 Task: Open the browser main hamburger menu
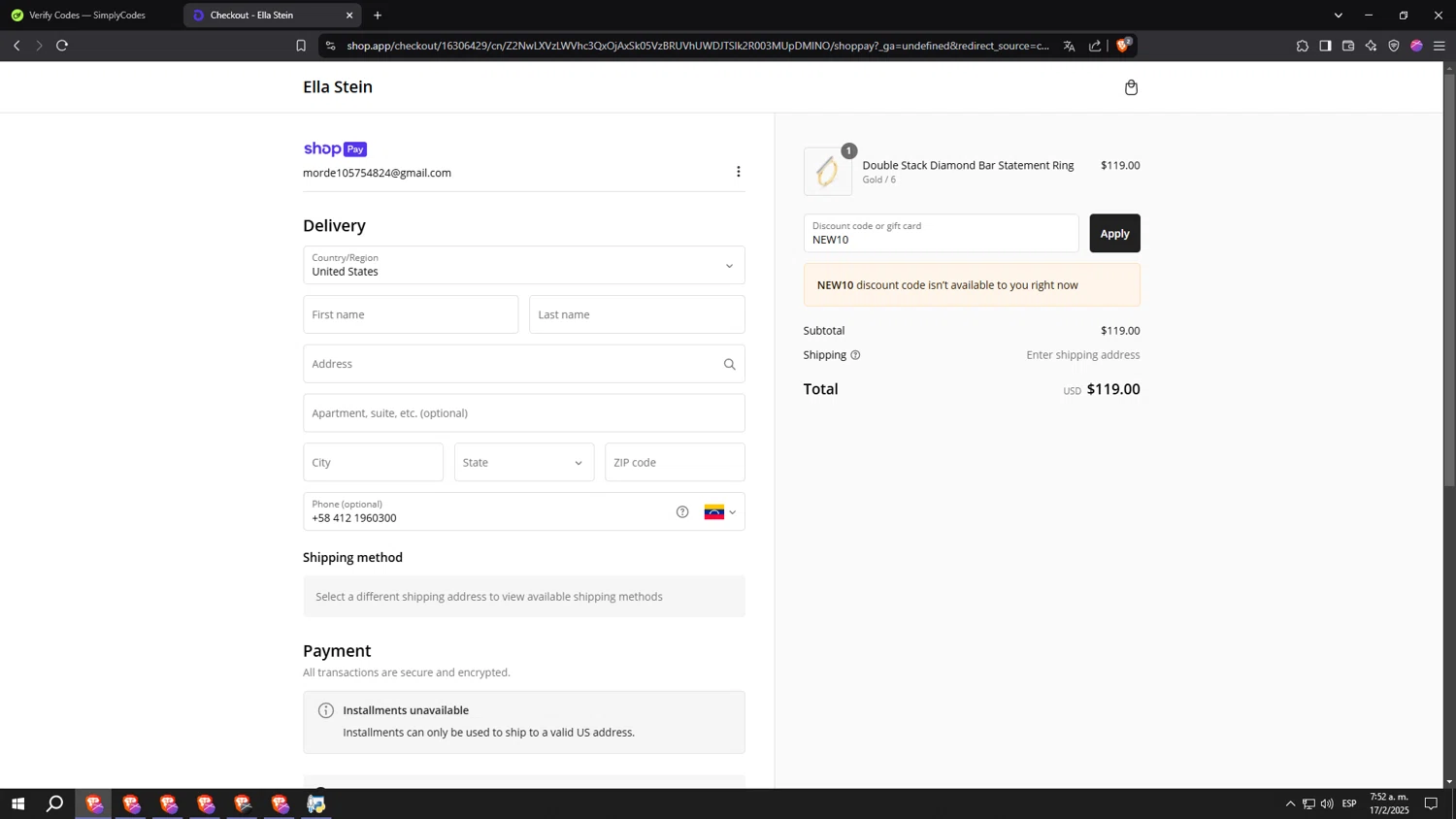(x=1439, y=46)
